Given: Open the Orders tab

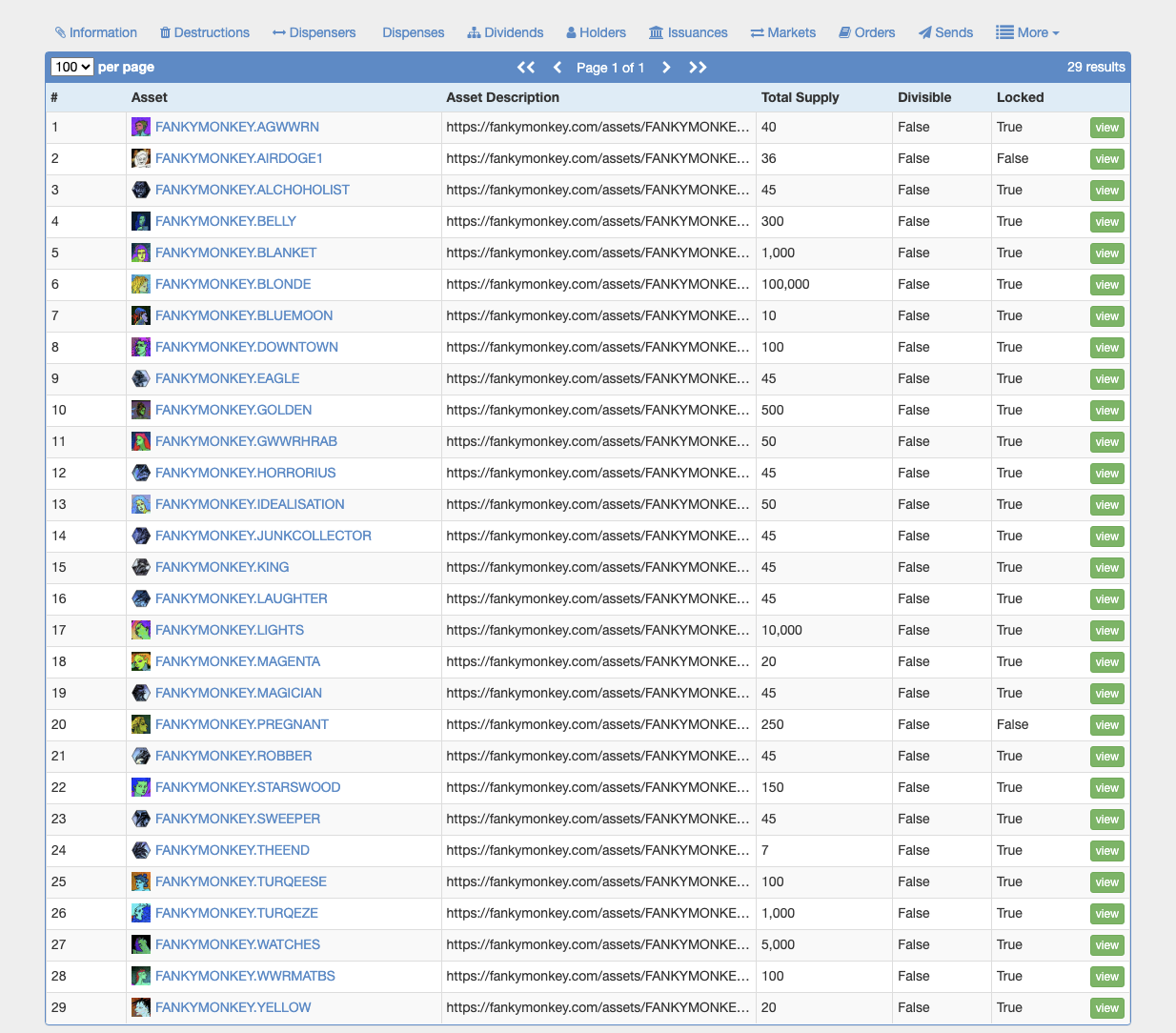Looking at the screenshot, I should 867,32.
